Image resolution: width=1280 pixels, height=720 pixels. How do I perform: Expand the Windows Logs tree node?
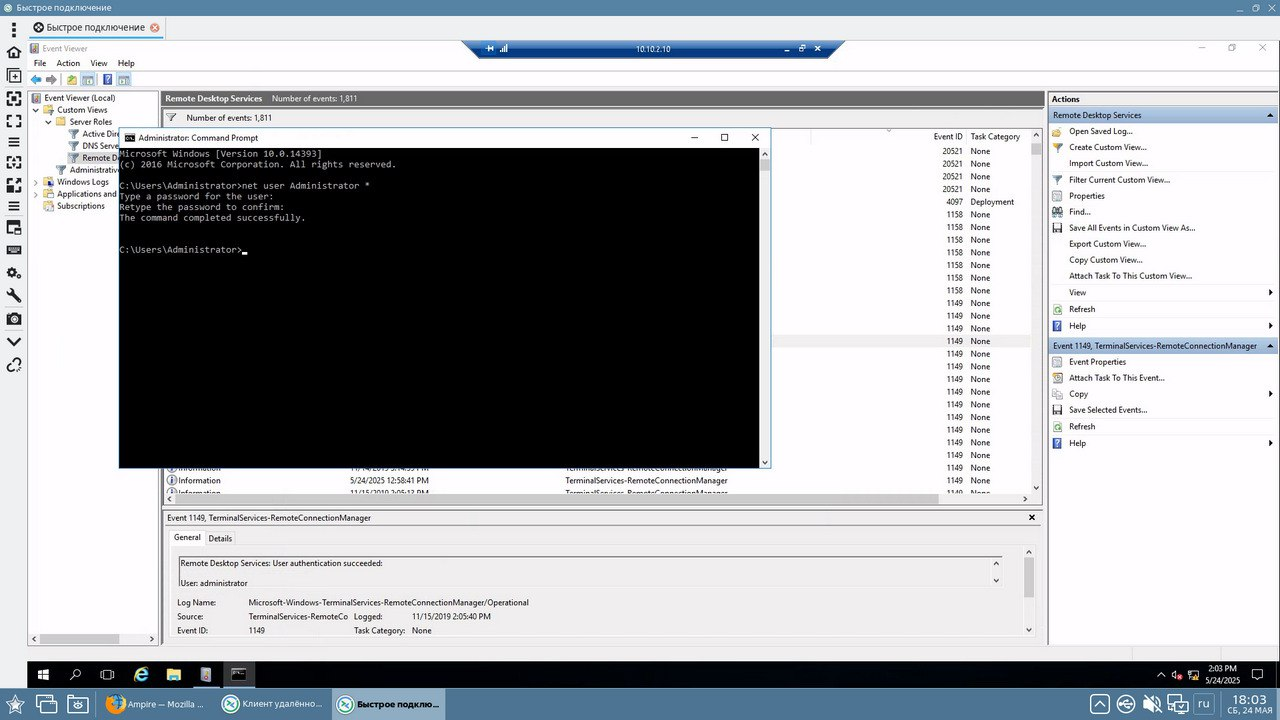[37, 182]
